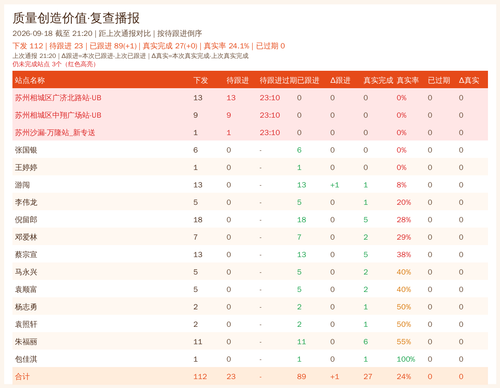500x388 pixels.
Task: Click the red note 仍未完成站点 3个
Action: pos(54,64)
